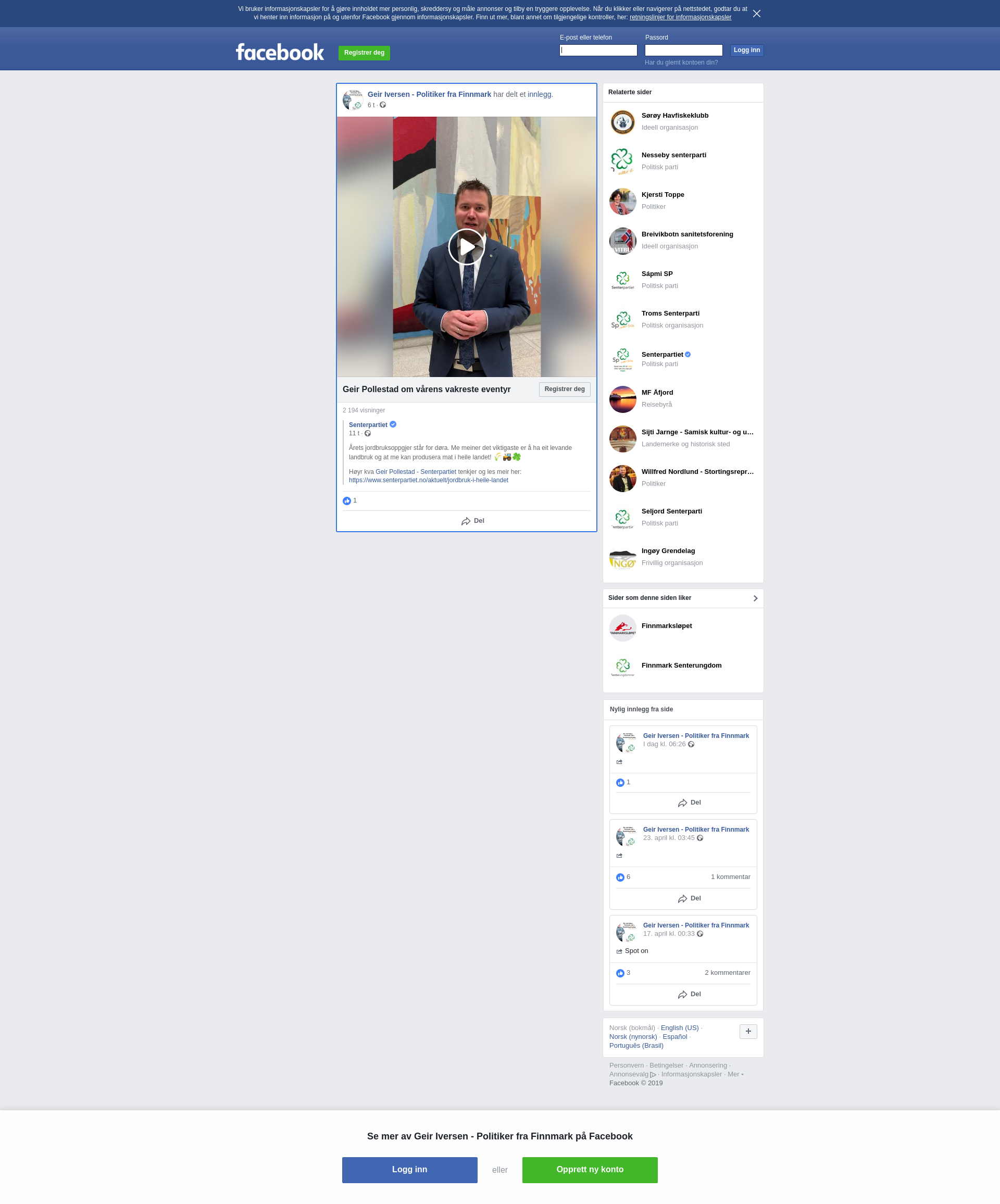Switch language to Português (Brasil)
This screenshot has height=1204, width=1000.
(636, 1046)
